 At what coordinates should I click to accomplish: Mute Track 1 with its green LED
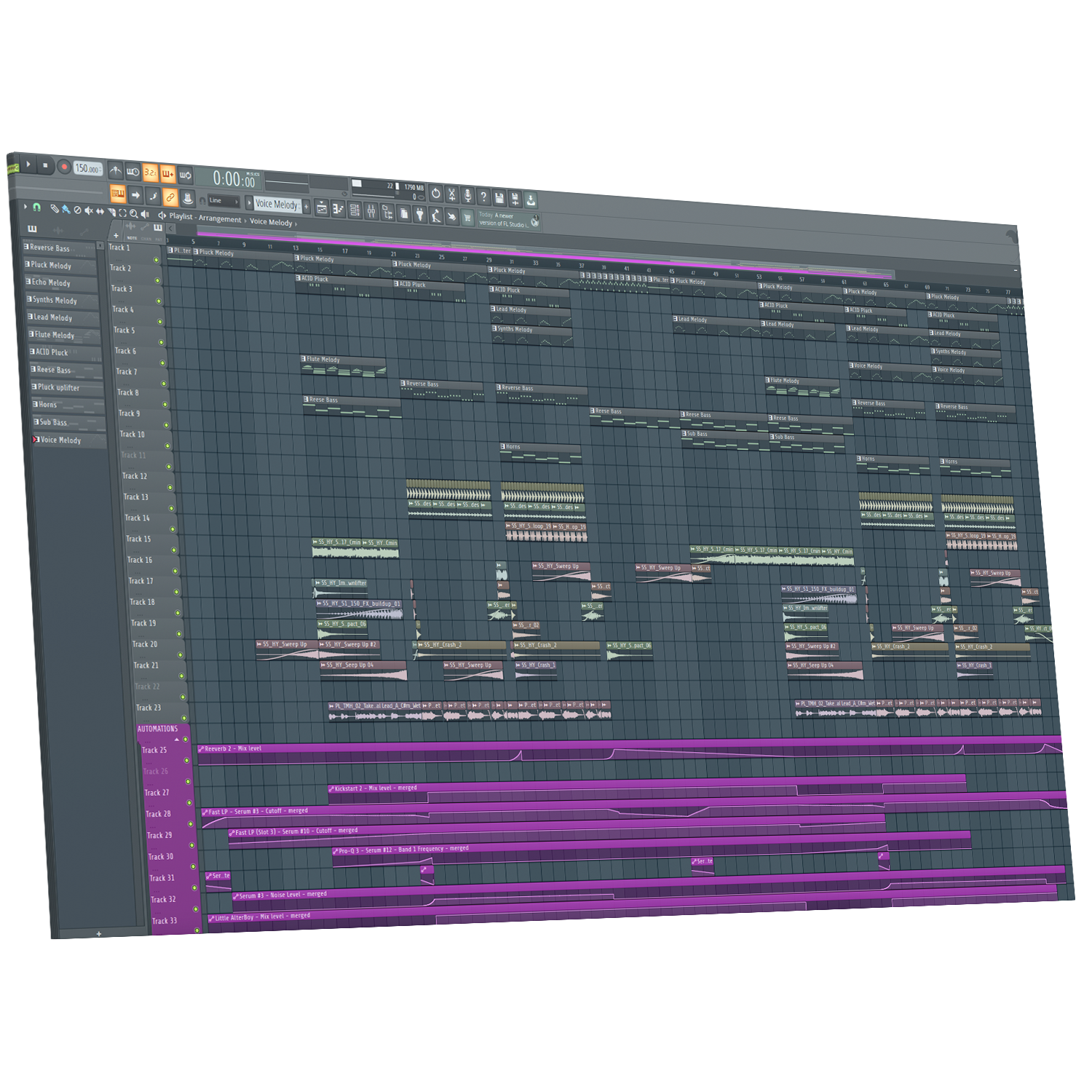(x=156, y=259)
